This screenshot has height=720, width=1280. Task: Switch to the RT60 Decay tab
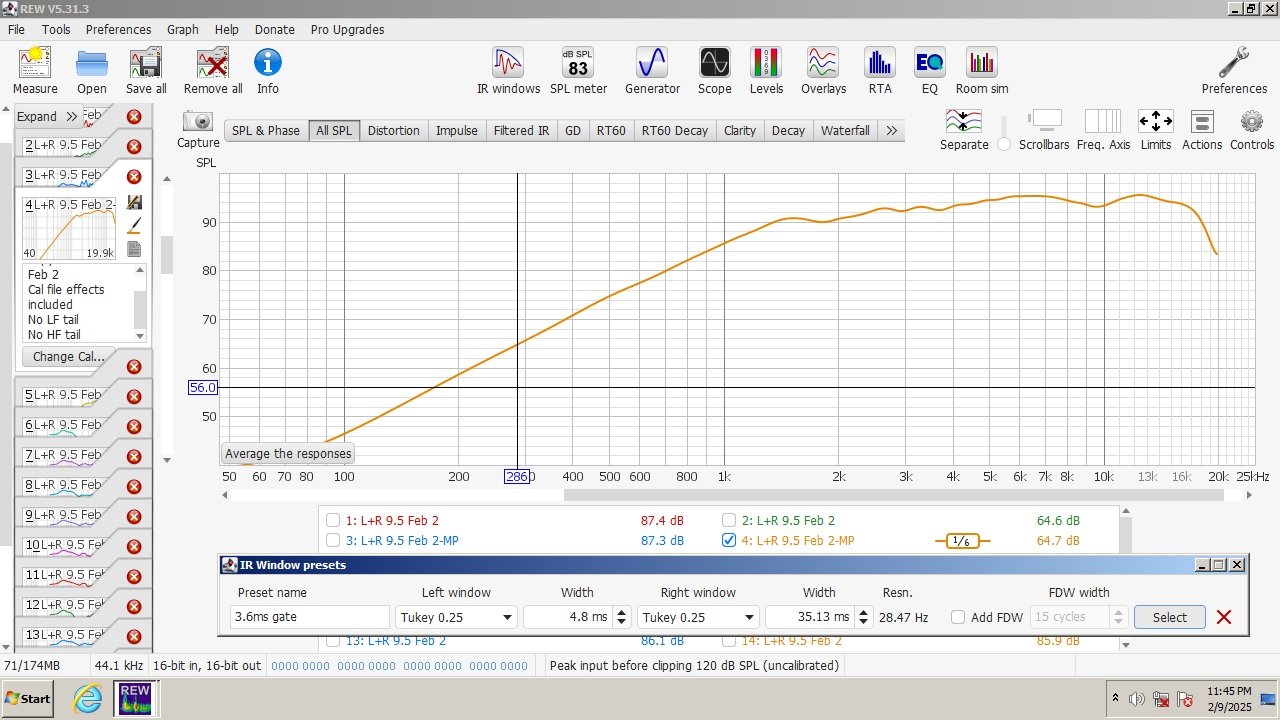coord(675,130)
